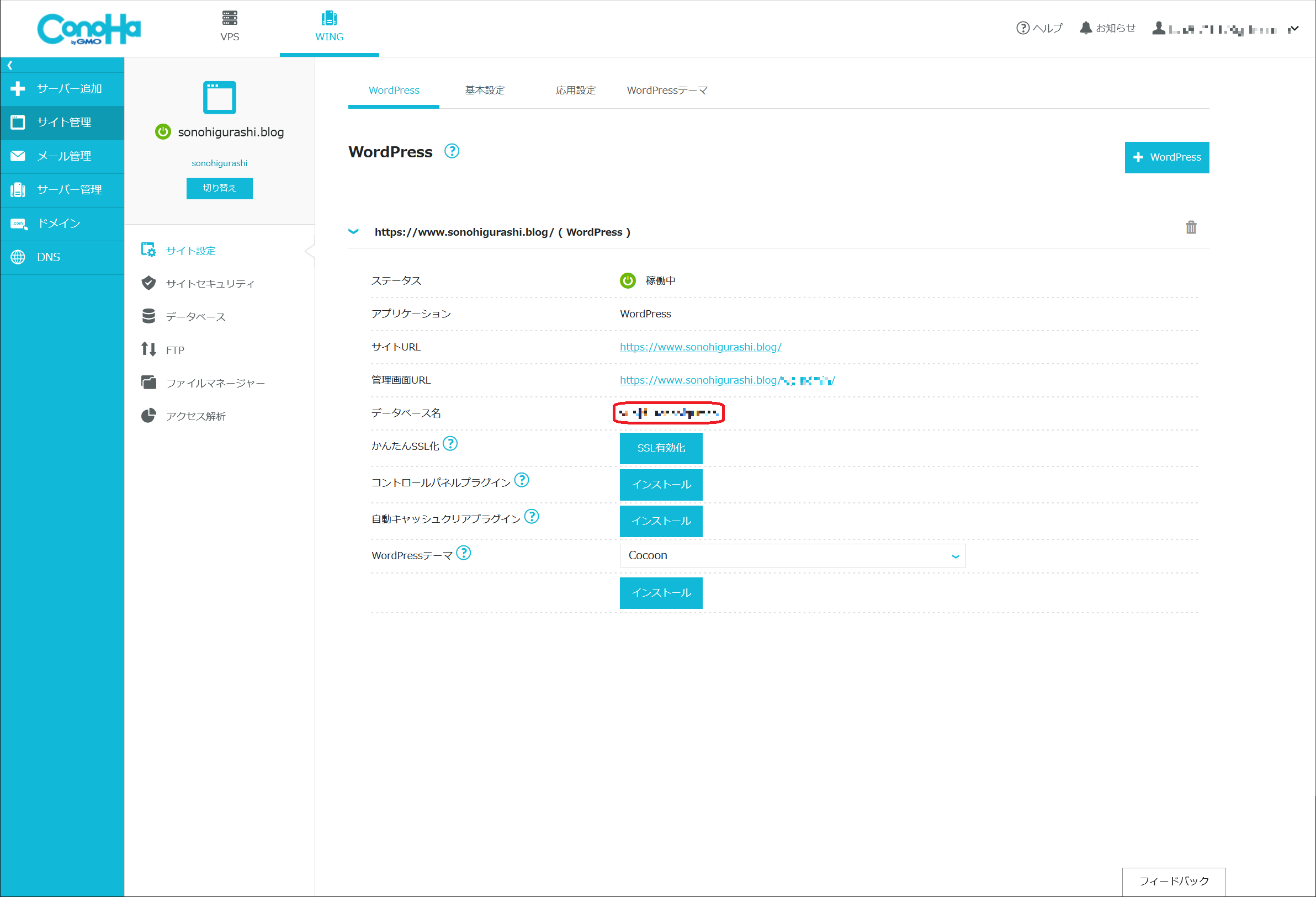Viewport: 1316px width, 897px height.
Task: Click the sonohigurashi server name link
Action: tap(219, 163)
